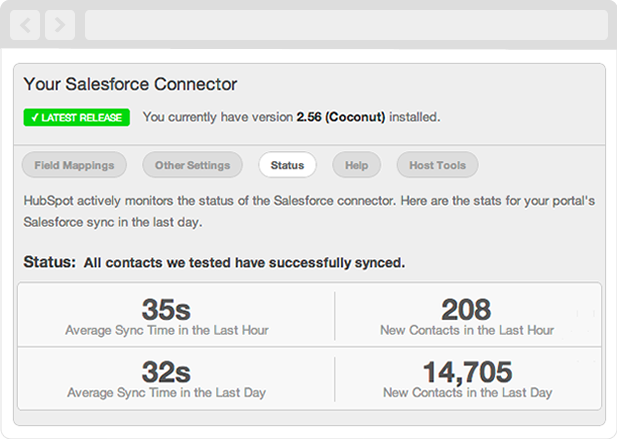This screenshot has height=439, width=617.
Task: Click the Your Salesforce Connector heading
Action: click(x=130, y=85)
